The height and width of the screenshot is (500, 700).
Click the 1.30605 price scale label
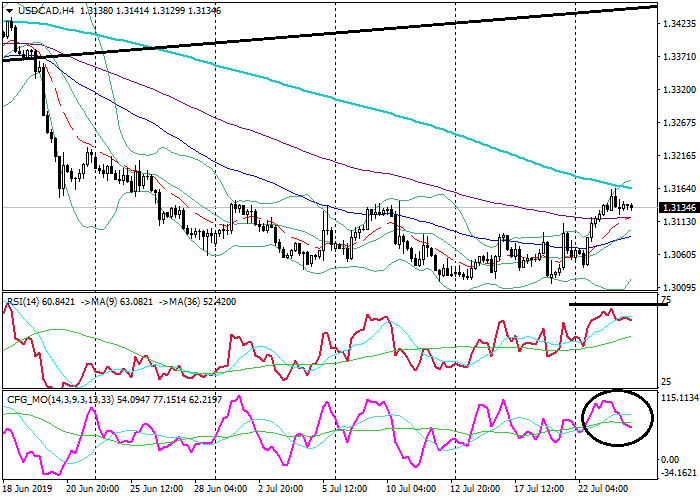(x=678, y=254)
